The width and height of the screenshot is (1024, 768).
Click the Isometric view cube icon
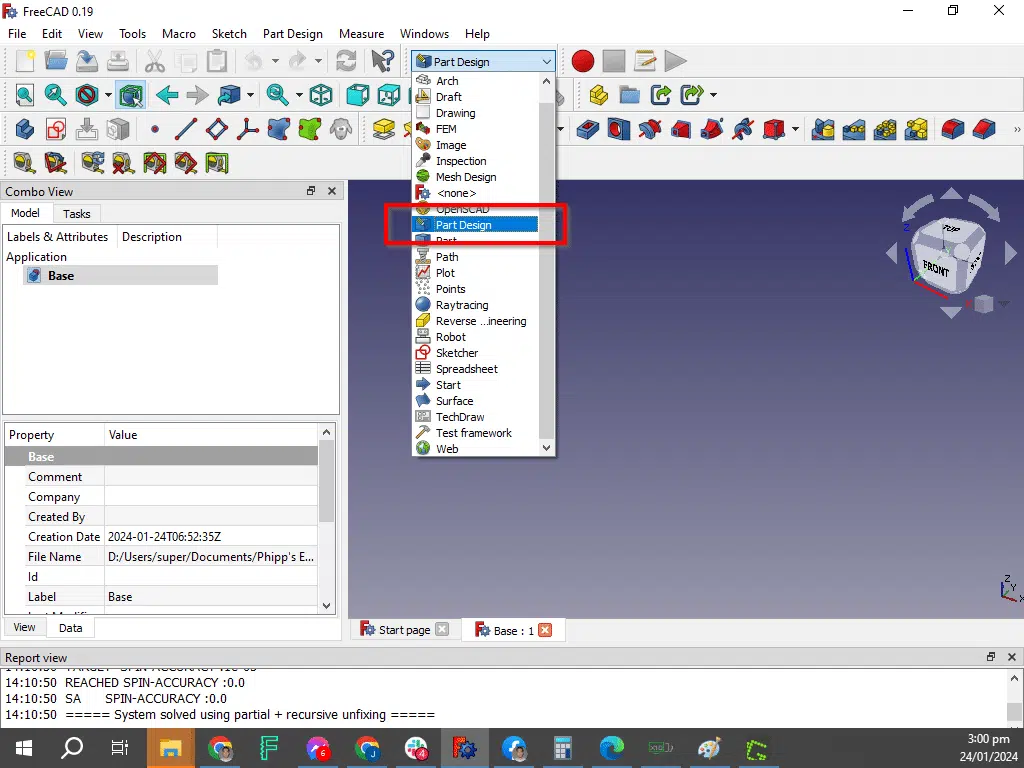click(x=321, y=95)
